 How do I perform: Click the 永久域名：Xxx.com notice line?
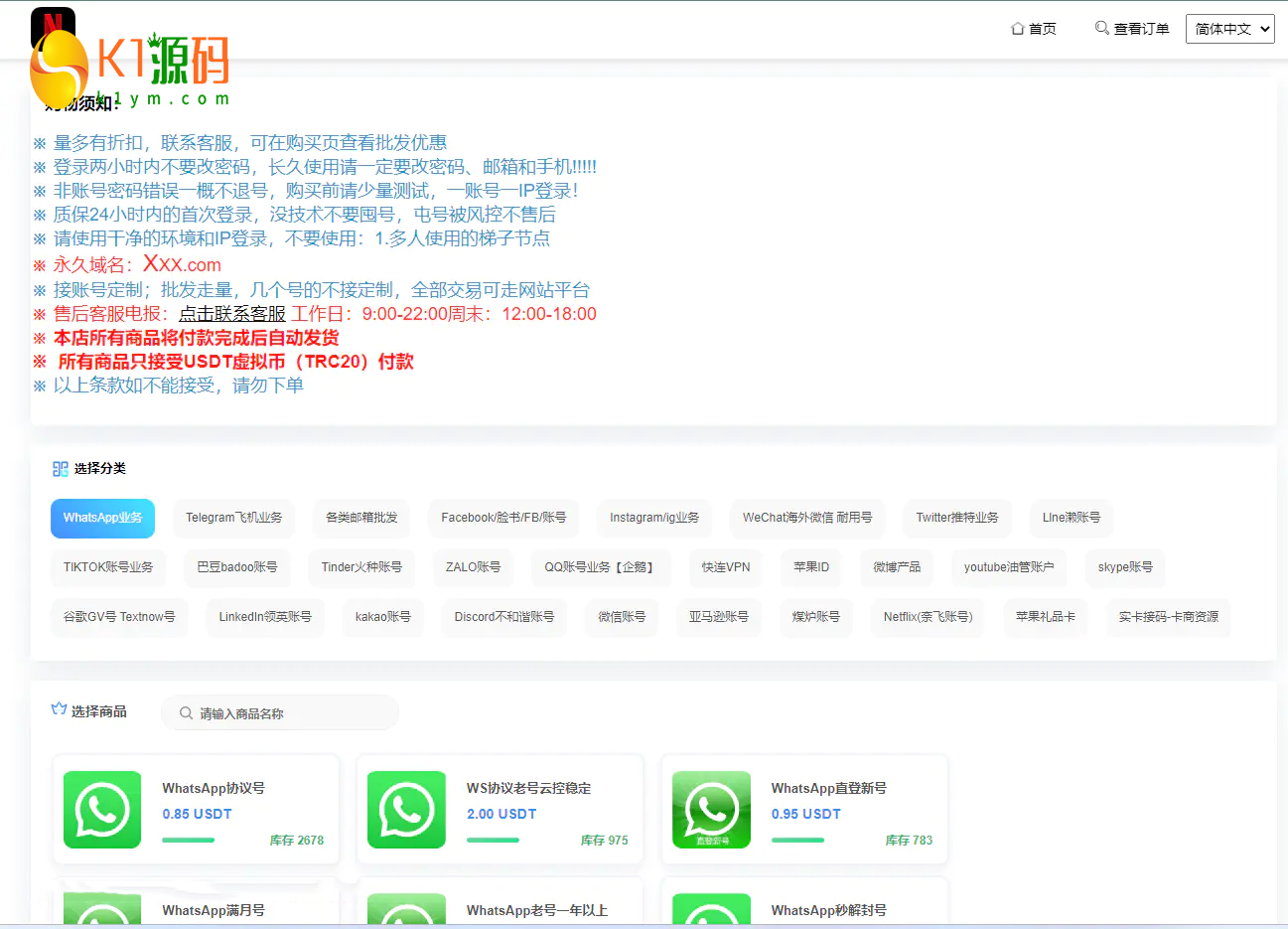[x=127, y=264]
